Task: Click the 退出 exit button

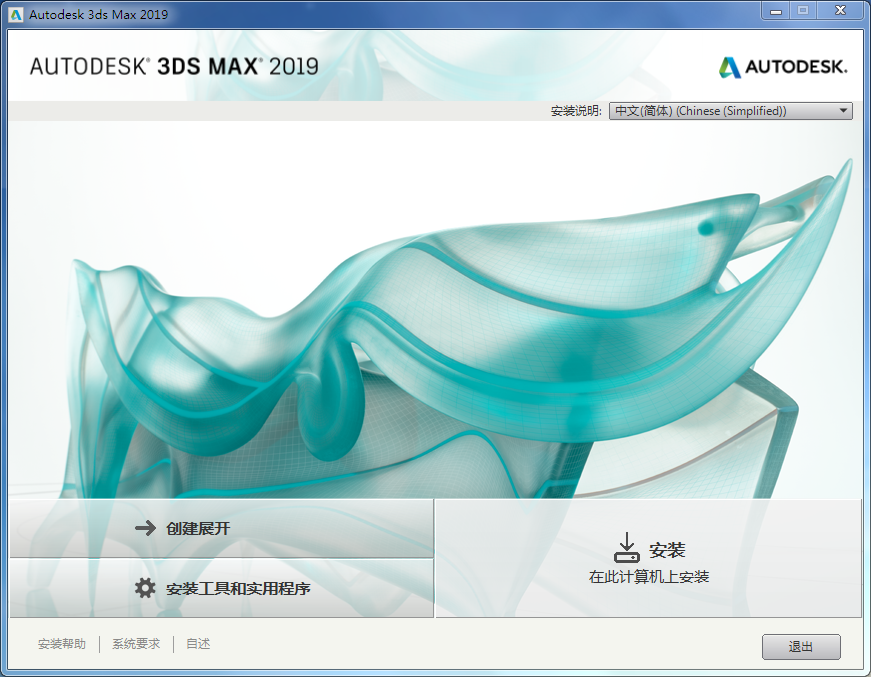Action: (801, 646)
